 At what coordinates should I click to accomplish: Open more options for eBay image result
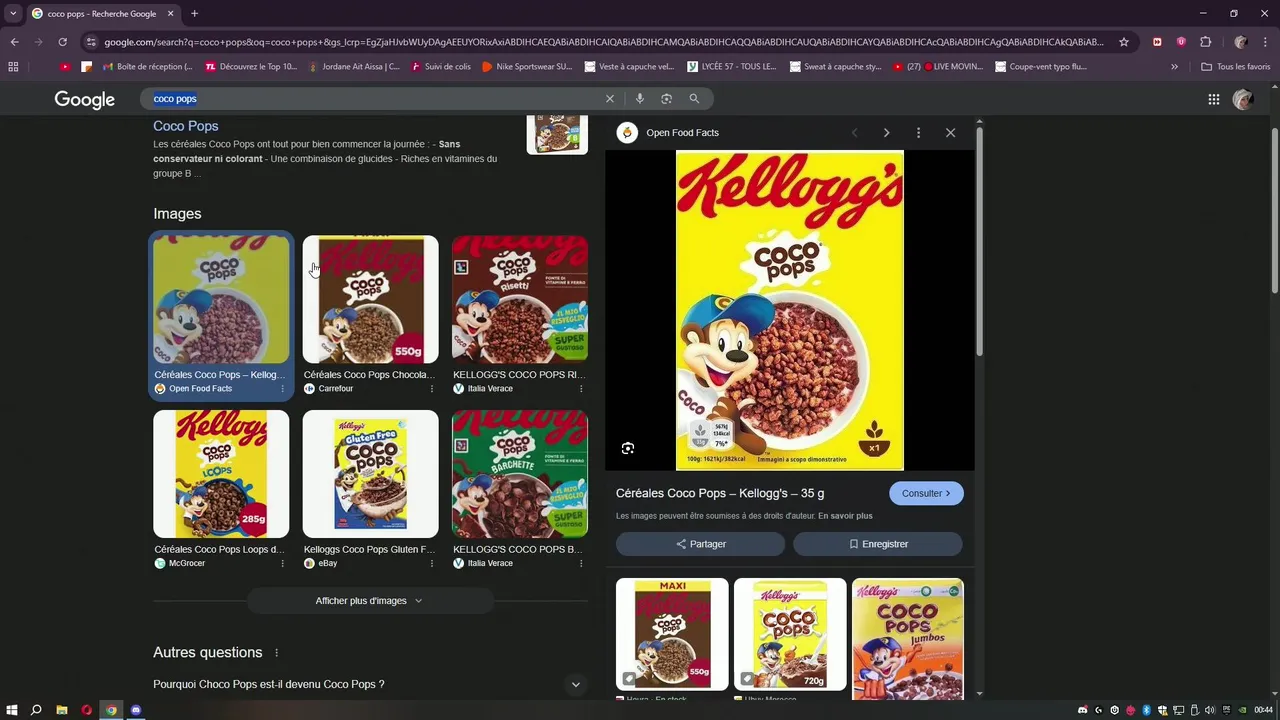click(432, 564)
